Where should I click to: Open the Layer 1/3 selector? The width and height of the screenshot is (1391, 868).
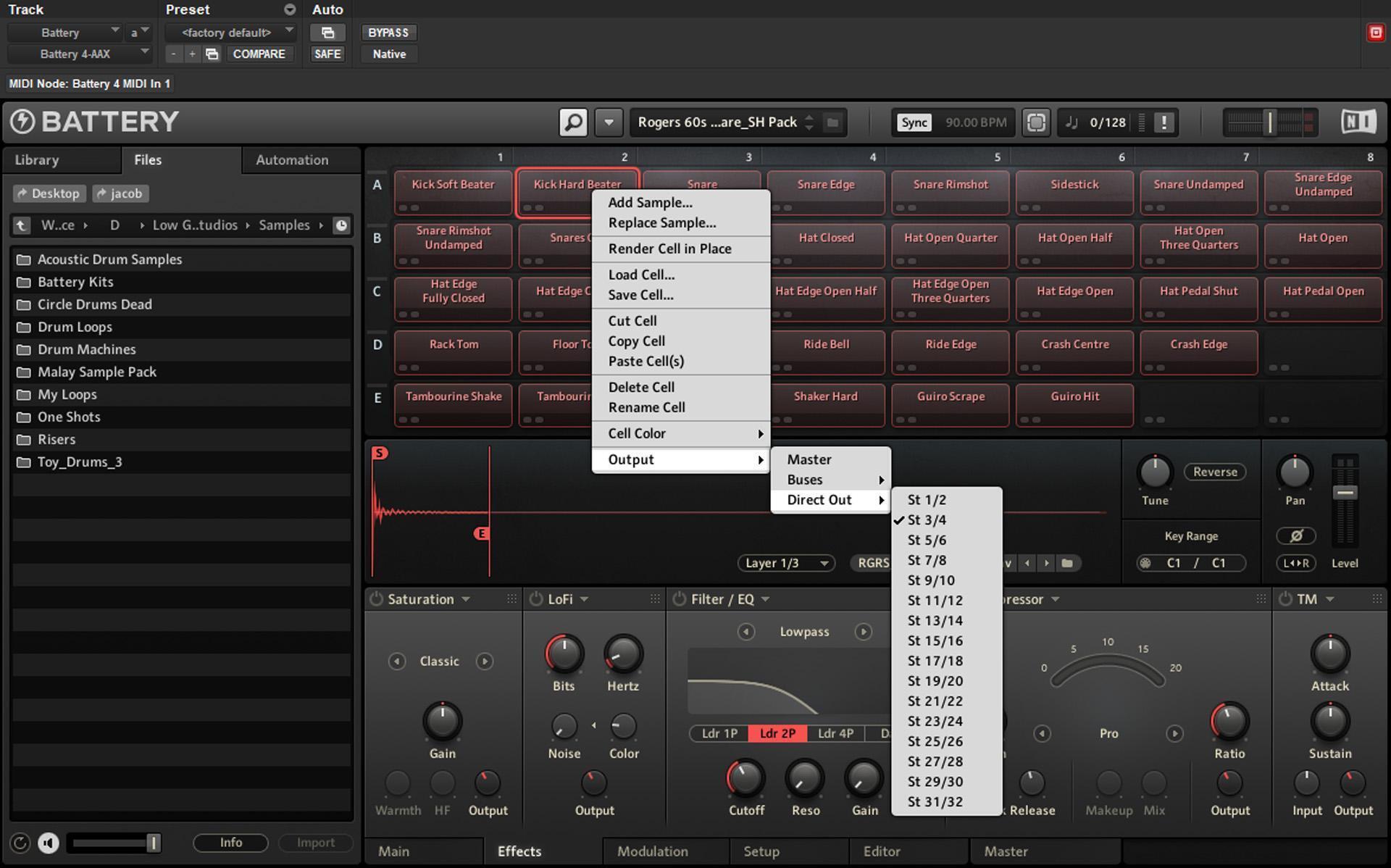[785, 562]
